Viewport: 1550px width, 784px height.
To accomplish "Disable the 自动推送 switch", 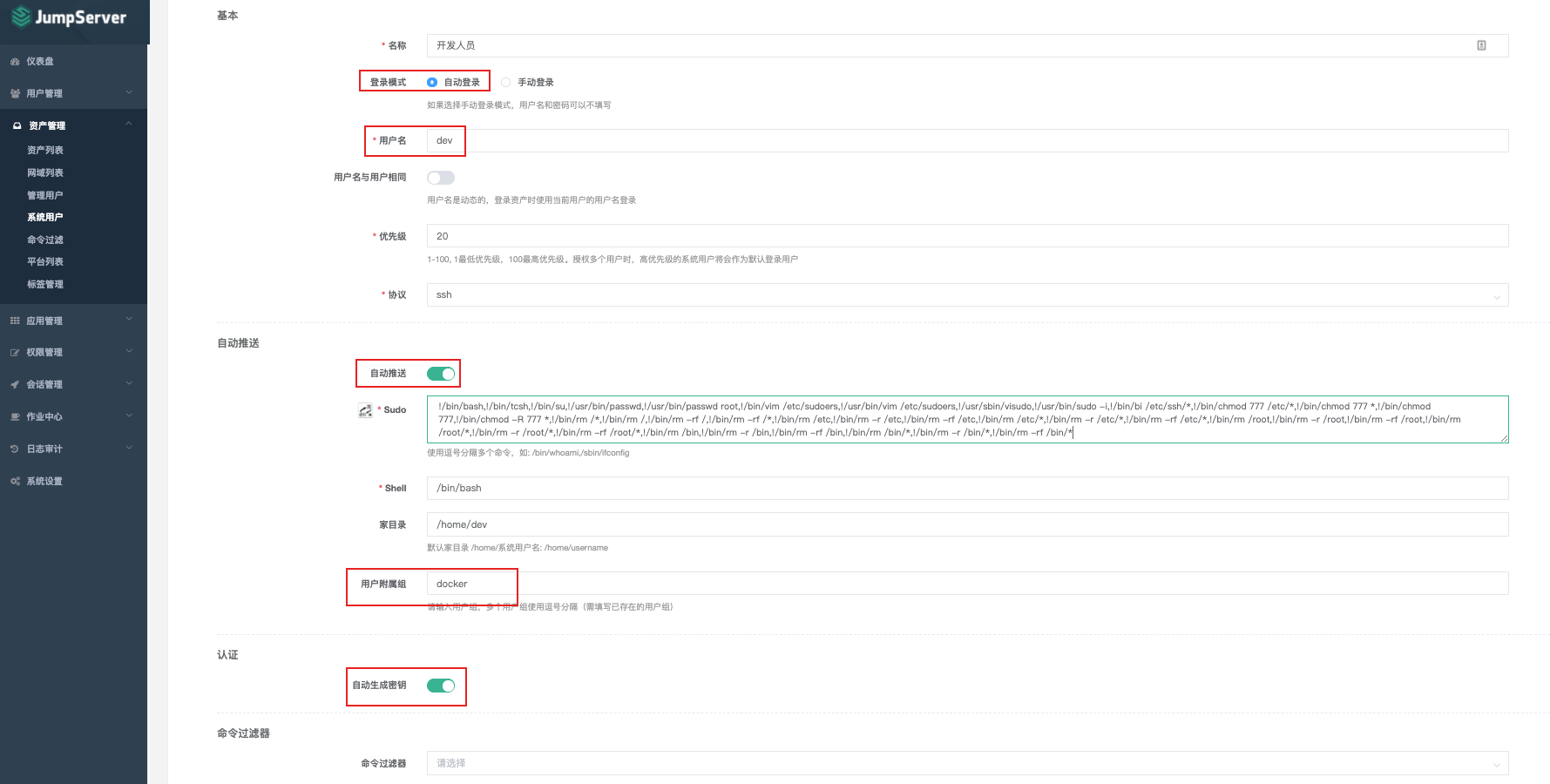I will tap(441, 374).
